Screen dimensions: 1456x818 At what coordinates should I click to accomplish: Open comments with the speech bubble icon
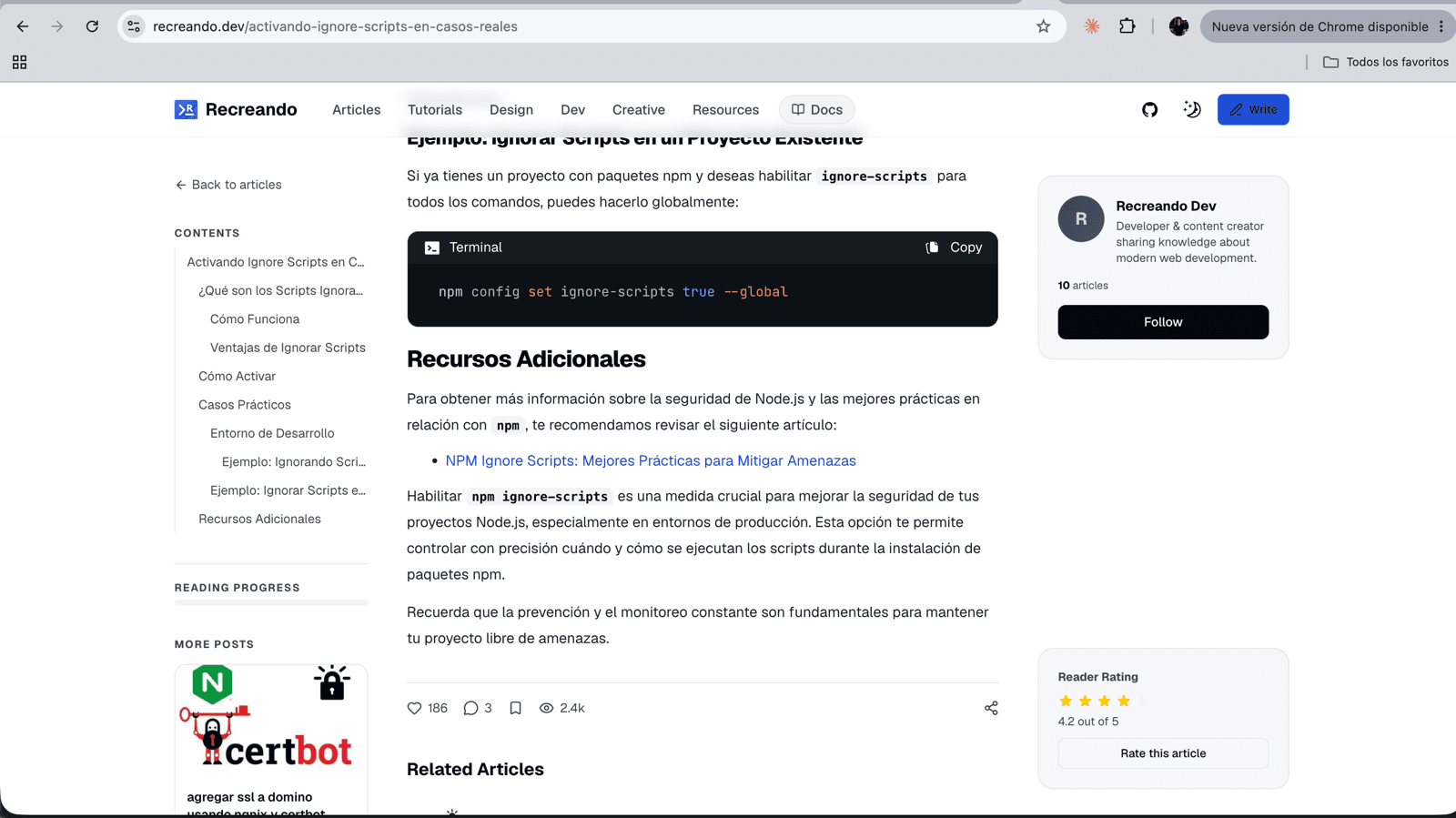click(470, 708)
